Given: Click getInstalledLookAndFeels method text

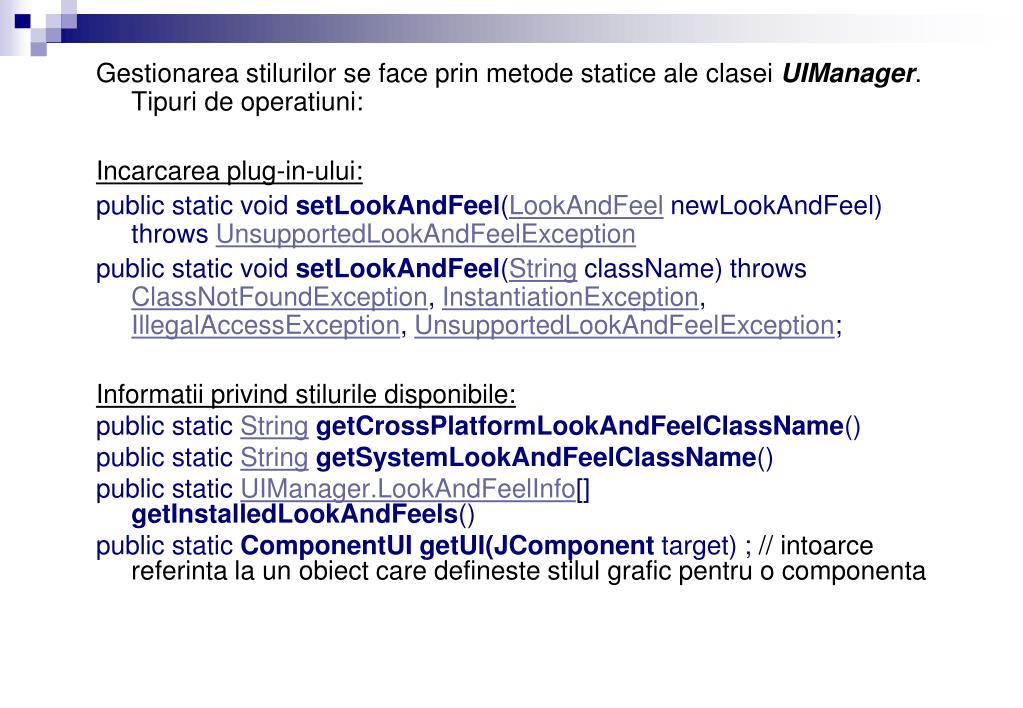Looking at the screenshot, I should [x=294, y=515].
